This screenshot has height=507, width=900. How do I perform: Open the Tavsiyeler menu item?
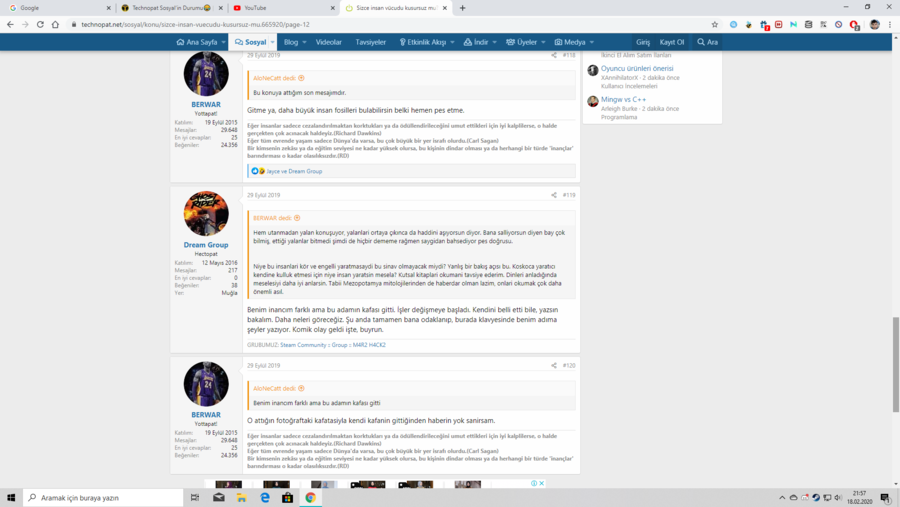click(x=371, y=42)
